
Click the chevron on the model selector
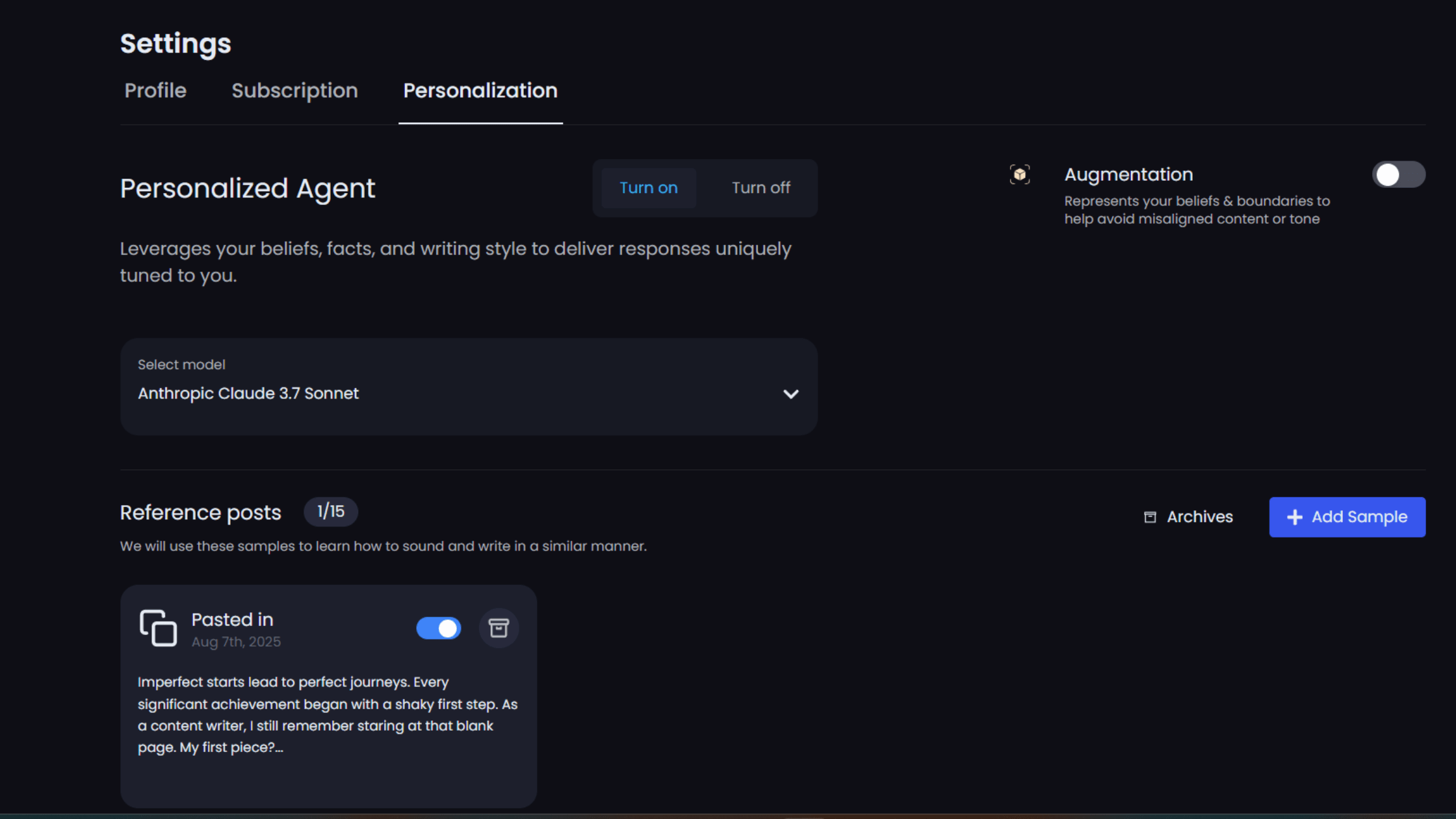point(791,394)
